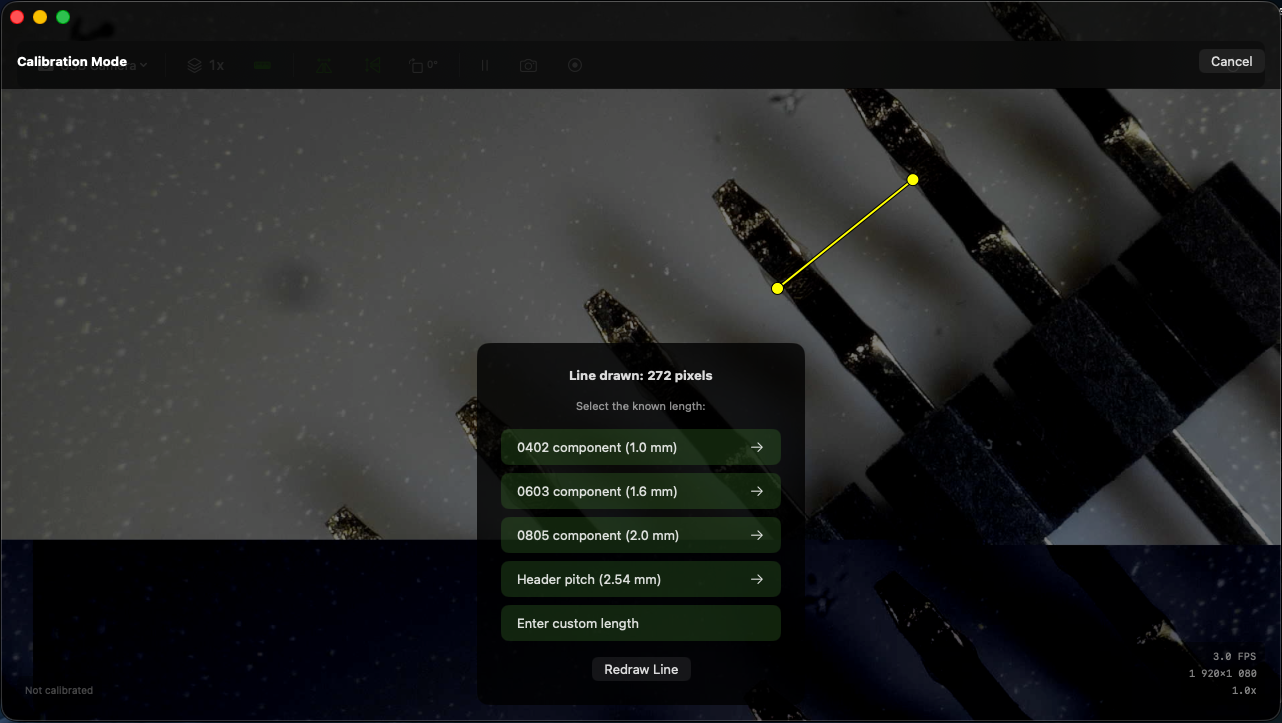Screen dimensions: 1282x723
Task: Choose the 0603 component option
Action: [641, 491]
